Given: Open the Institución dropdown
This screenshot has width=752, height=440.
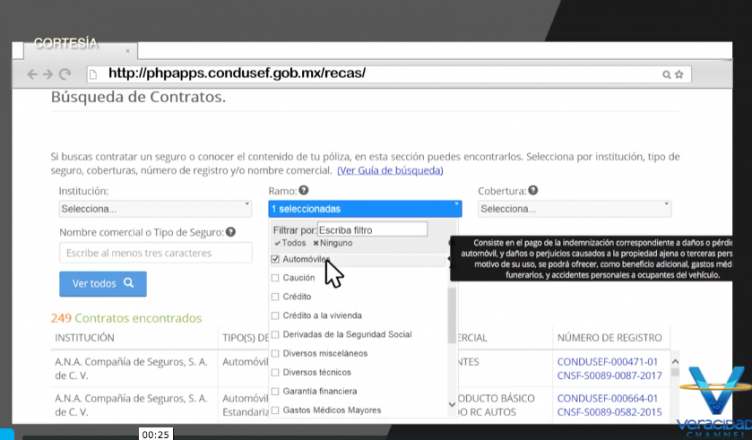Looking at the screenshot, I should coord(155,209).
